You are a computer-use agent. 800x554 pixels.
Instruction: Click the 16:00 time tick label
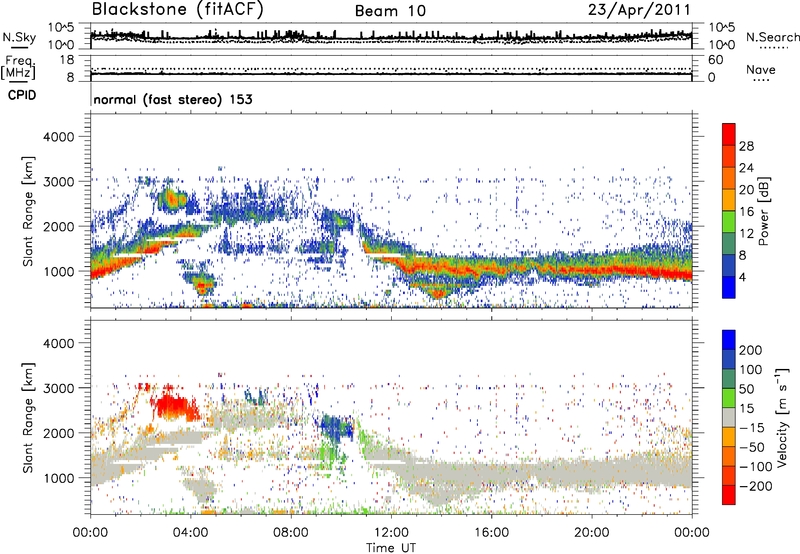click(x=491, y=533)
